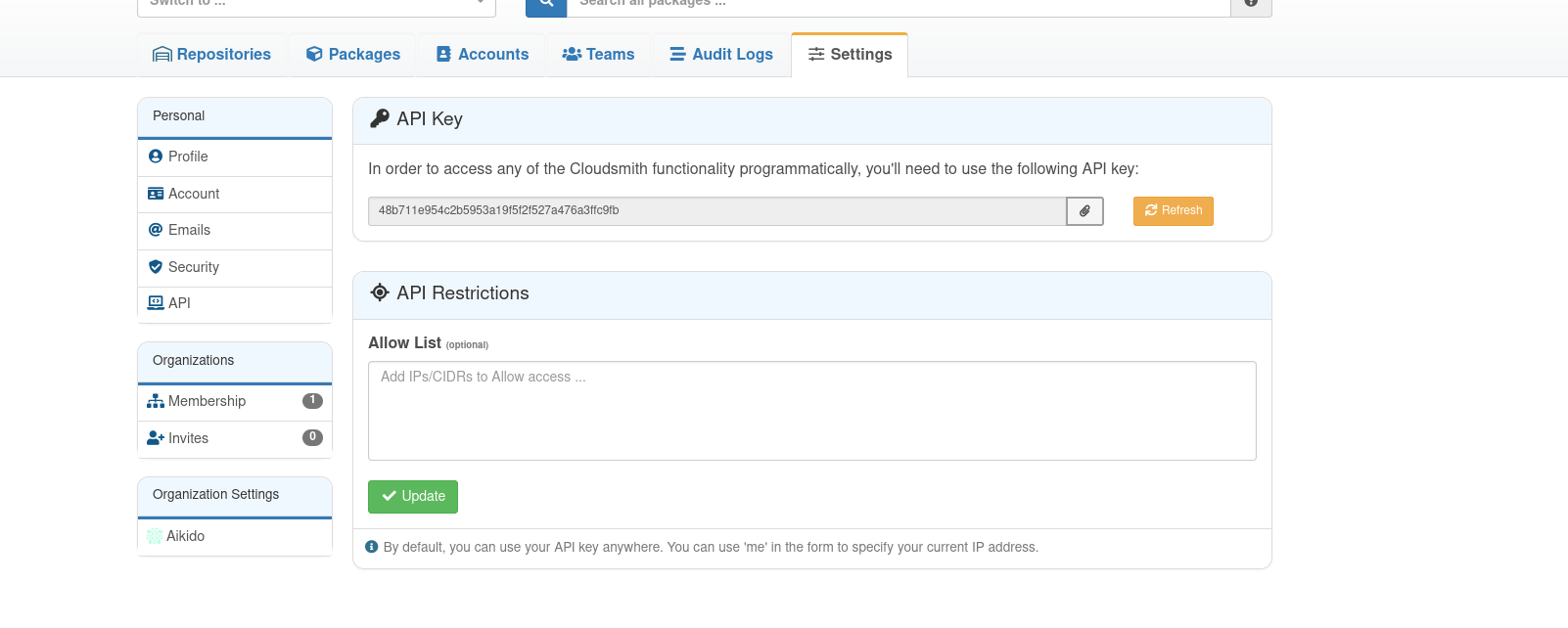Click the info icon in footer note
The height and width of the screenshot is (628, 1568).
click(x=372, y=547)
